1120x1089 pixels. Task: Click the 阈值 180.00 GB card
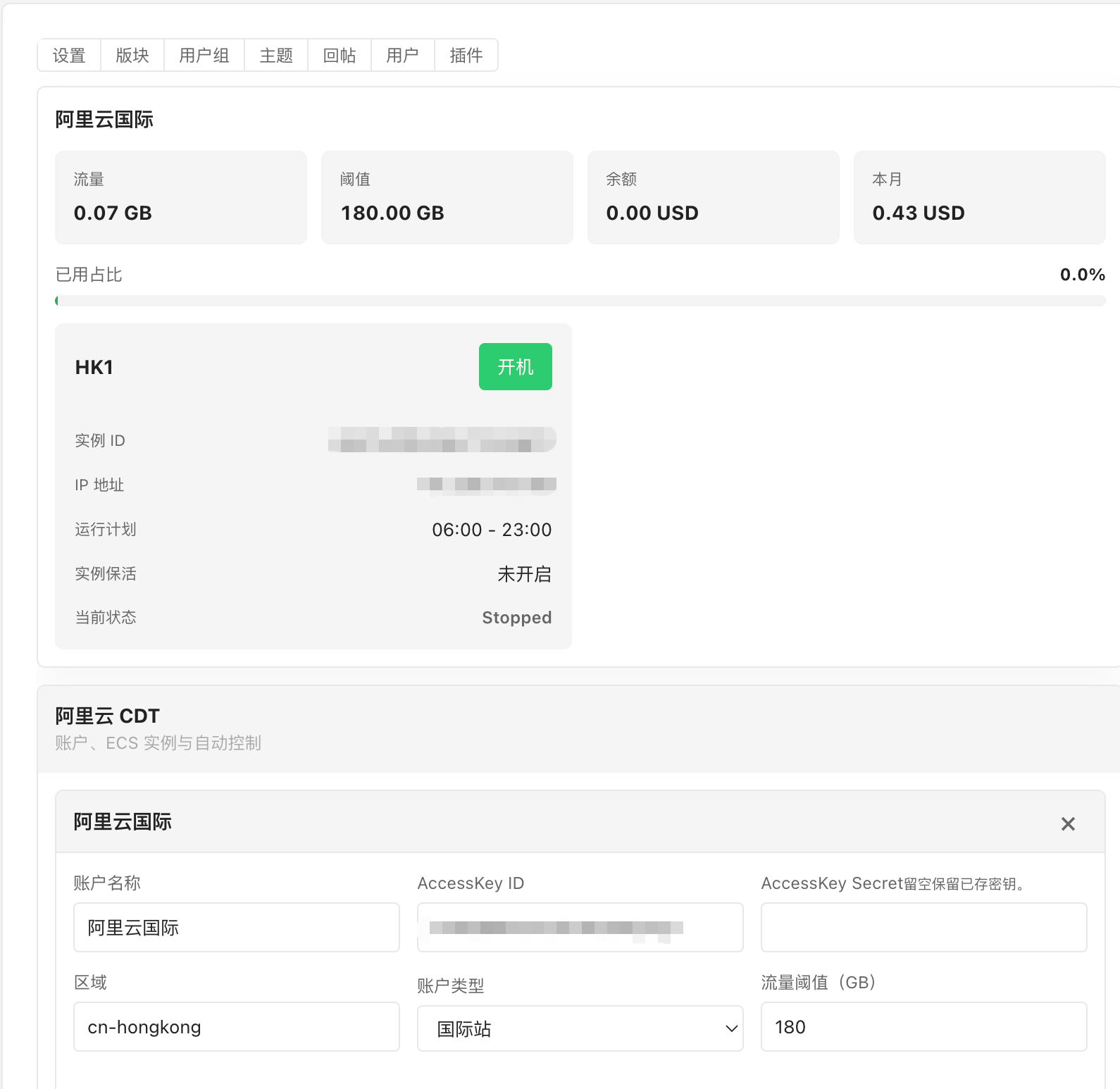(x=447, y=197)
